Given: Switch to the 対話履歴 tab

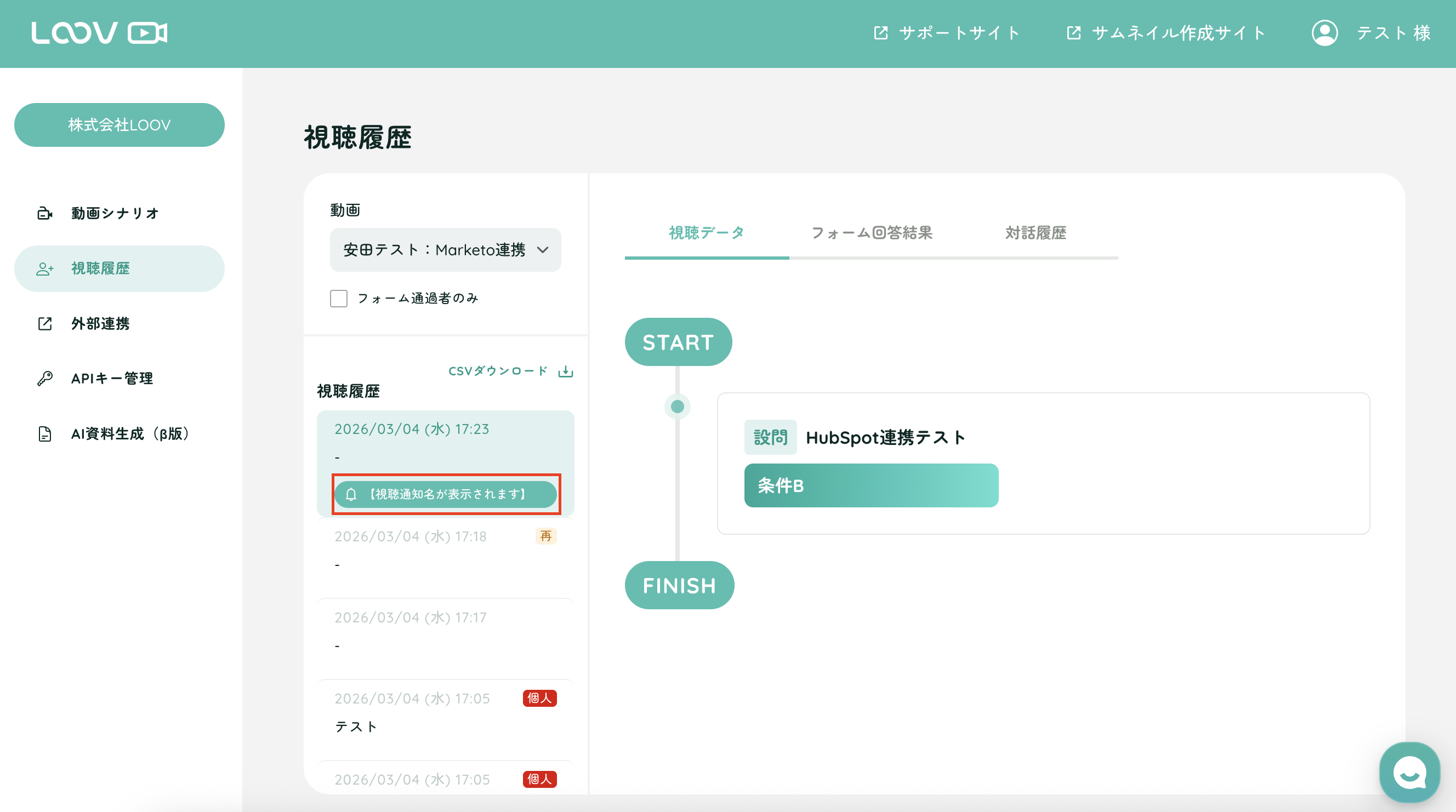Looking at the screenshot, I should (1036, 233).
